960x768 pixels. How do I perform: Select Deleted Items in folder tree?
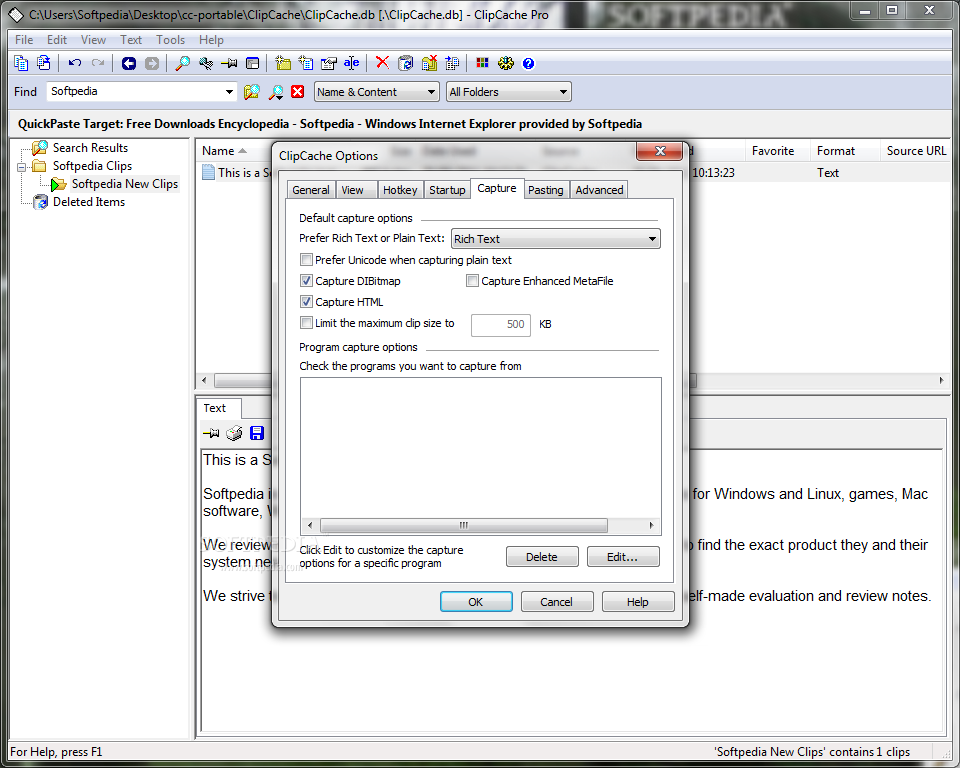(x=89, y=202)
